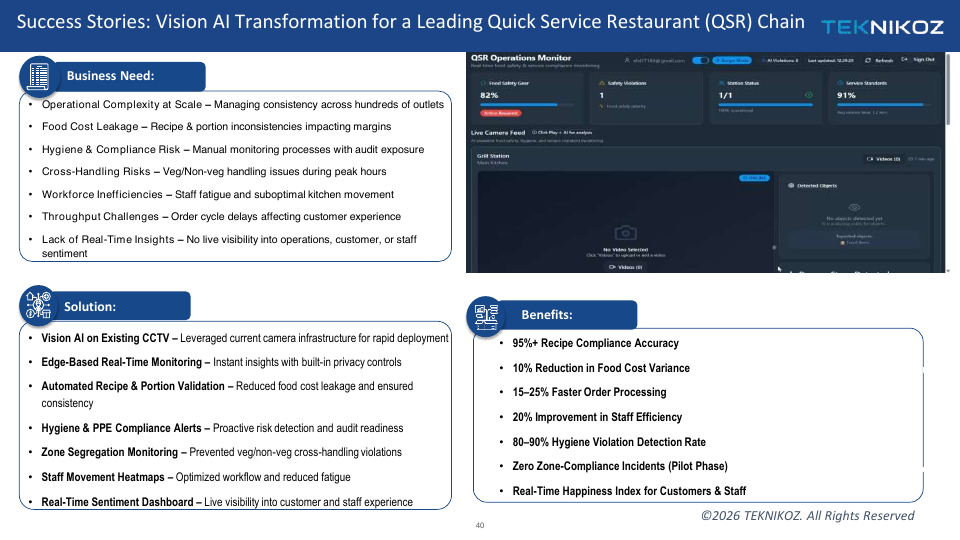The image size is (960, 540).
Task: Click the user email address in header
Action: (x=659, y=61)
